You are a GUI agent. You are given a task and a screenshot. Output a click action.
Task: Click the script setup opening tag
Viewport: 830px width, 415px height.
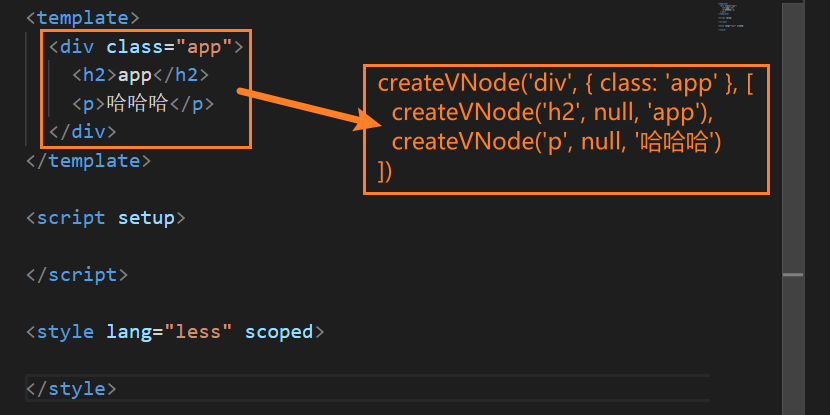pos(105,218)
